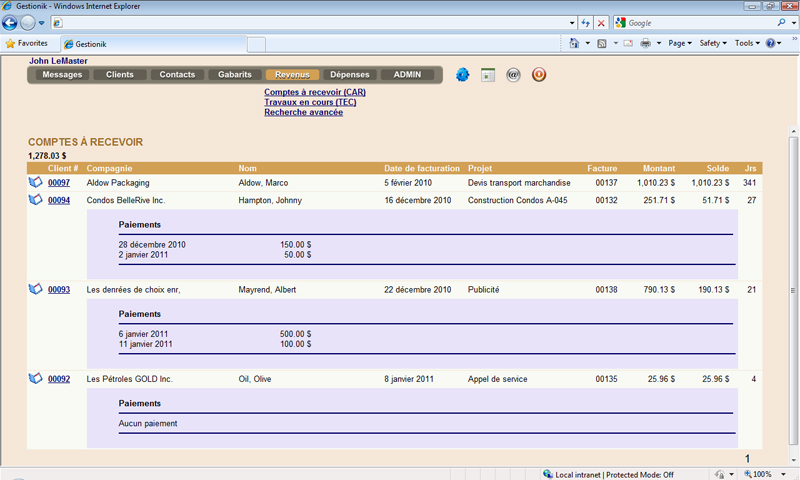Click in the browser address bar
This screenshot has height=480, width=800.
point(314,23)
